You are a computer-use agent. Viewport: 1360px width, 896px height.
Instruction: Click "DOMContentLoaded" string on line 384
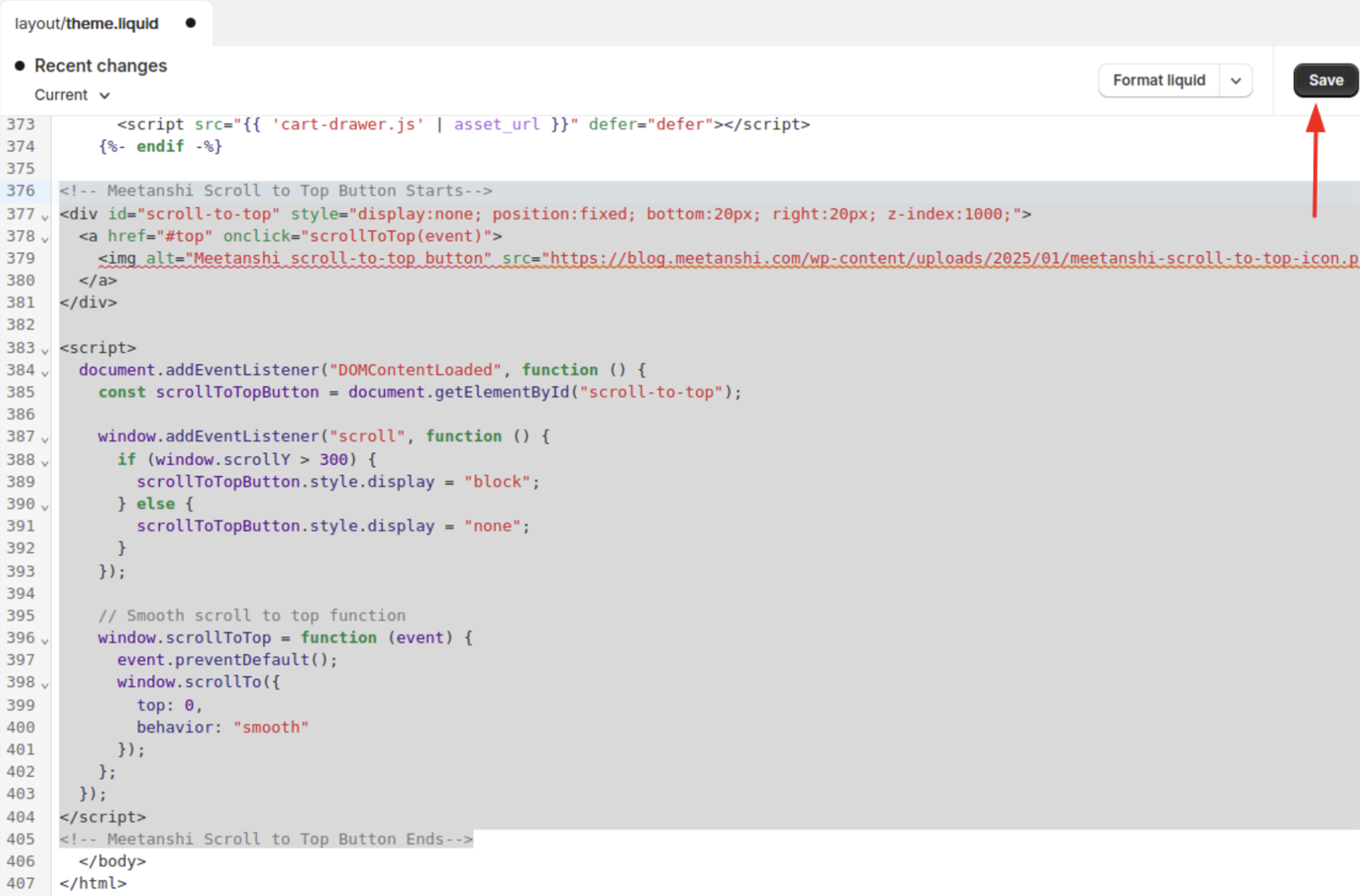pyautogui.click(x=416, y=370)
